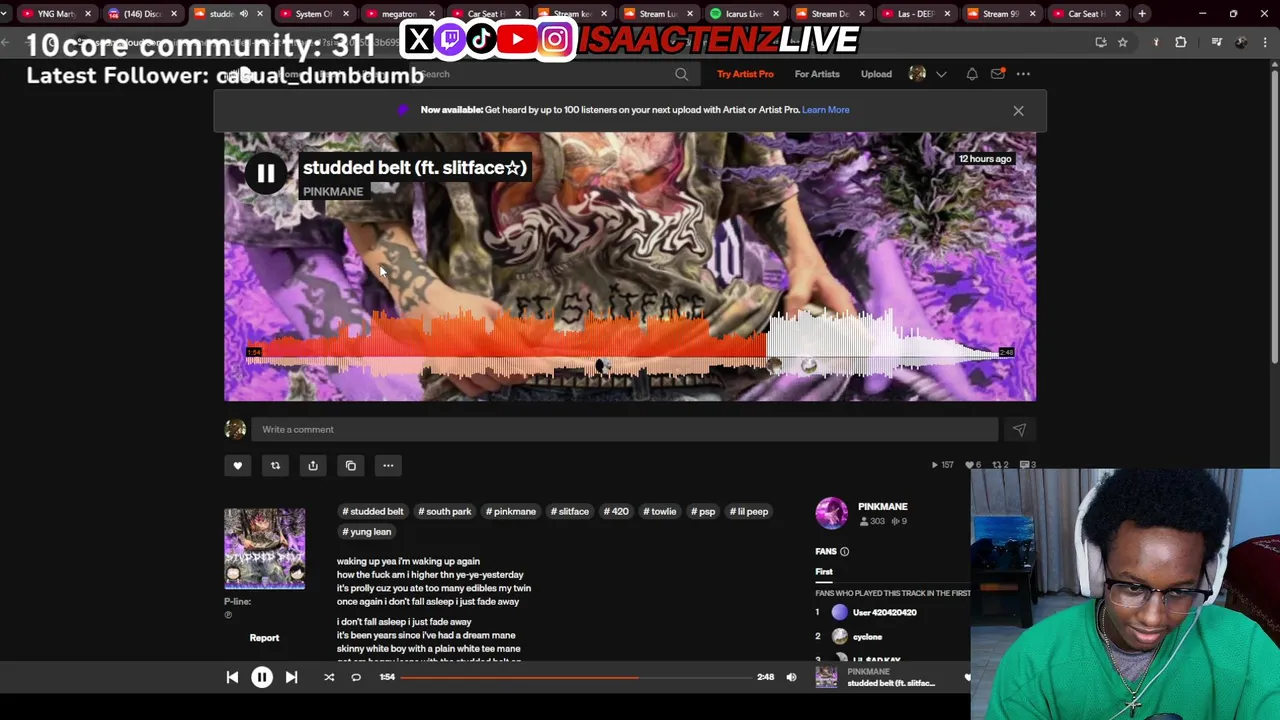Like the track with the heart button under the comment box

pos(237,465)
